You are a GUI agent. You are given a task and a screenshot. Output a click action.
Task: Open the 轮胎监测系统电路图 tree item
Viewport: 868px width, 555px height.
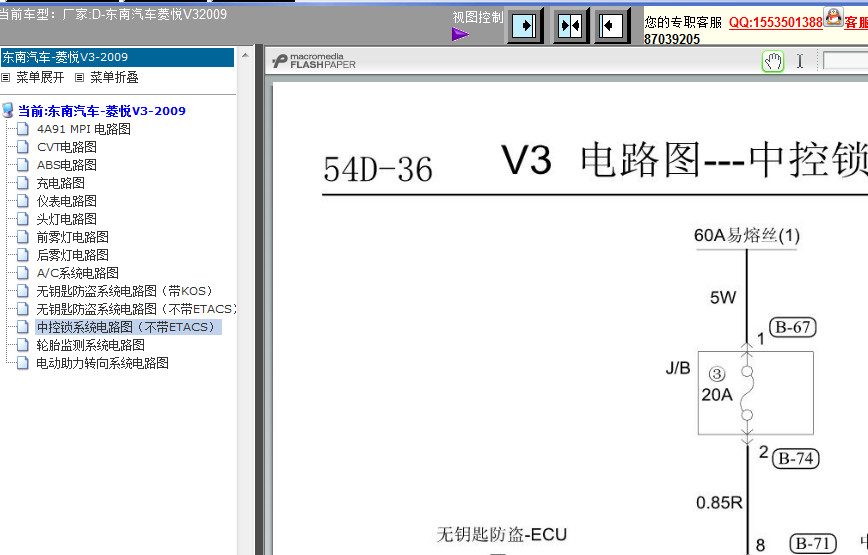click(x=91, y=345)
